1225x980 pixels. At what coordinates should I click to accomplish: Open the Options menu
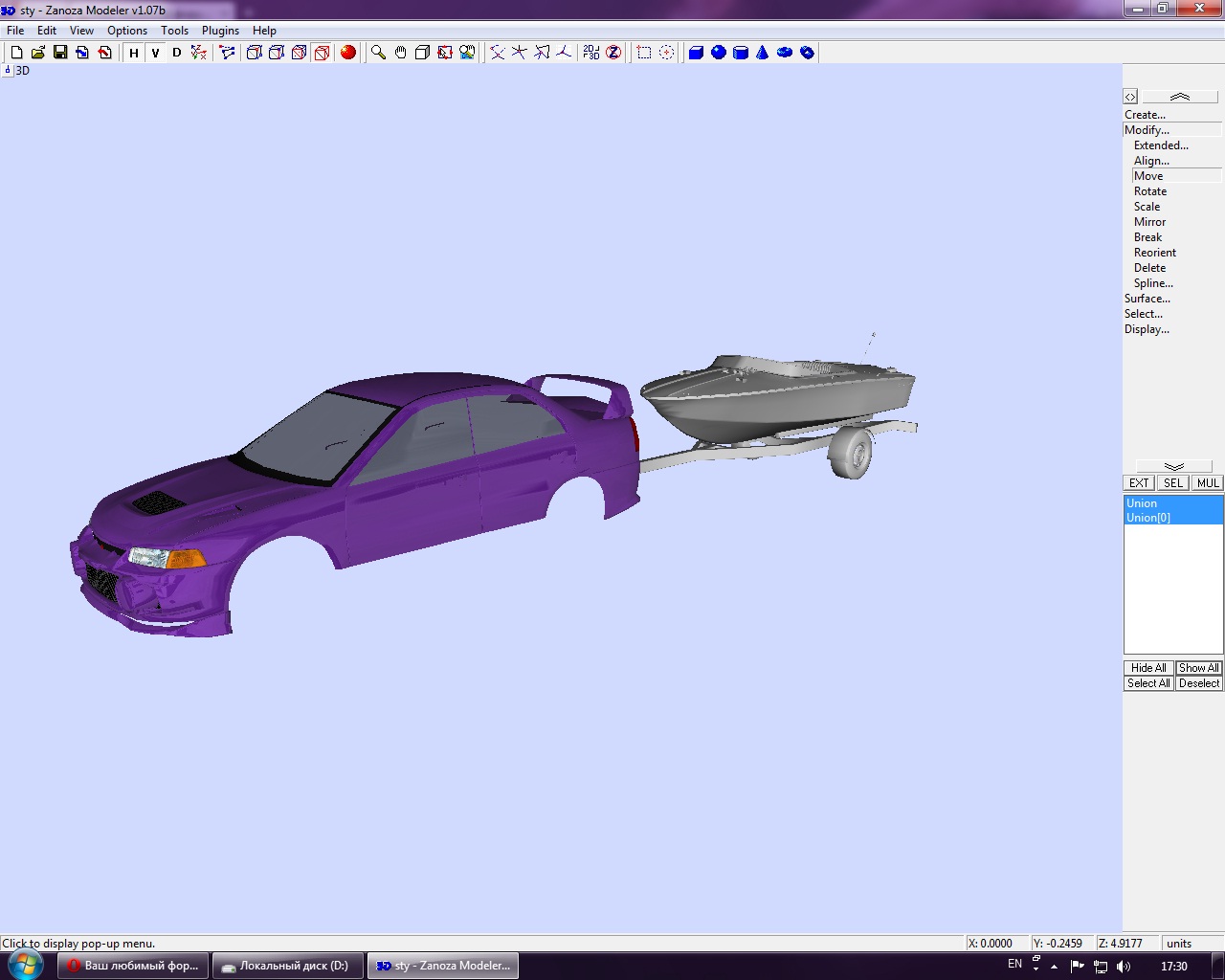pyautogui.click(x=127, y=31)
